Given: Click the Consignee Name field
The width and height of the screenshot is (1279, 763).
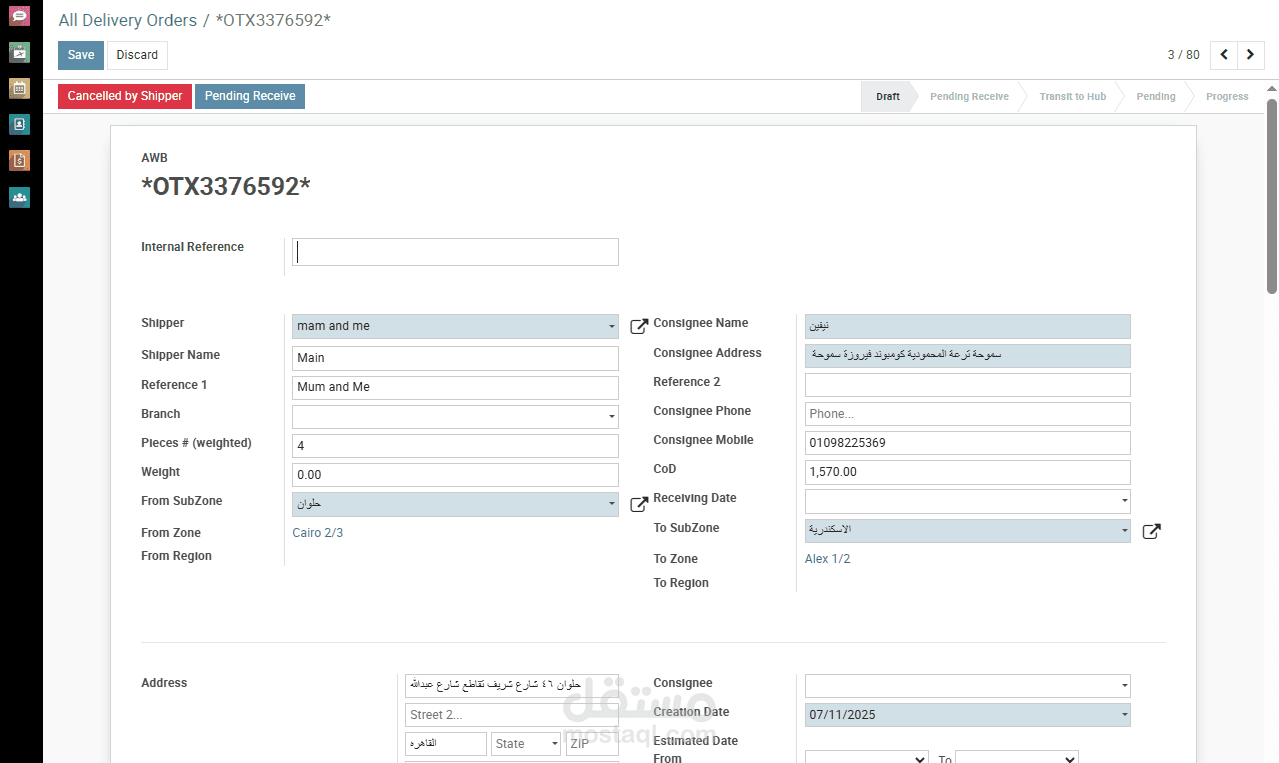Looking at the screenshot, I should [968, 327].
